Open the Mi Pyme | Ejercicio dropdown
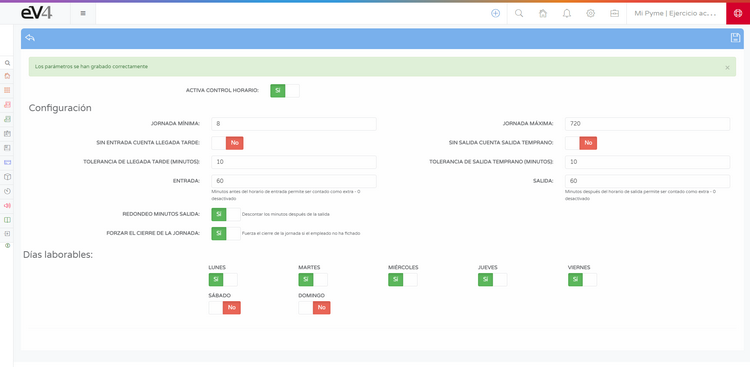This screenshot has height=367, width=750. tap(675, 13)
